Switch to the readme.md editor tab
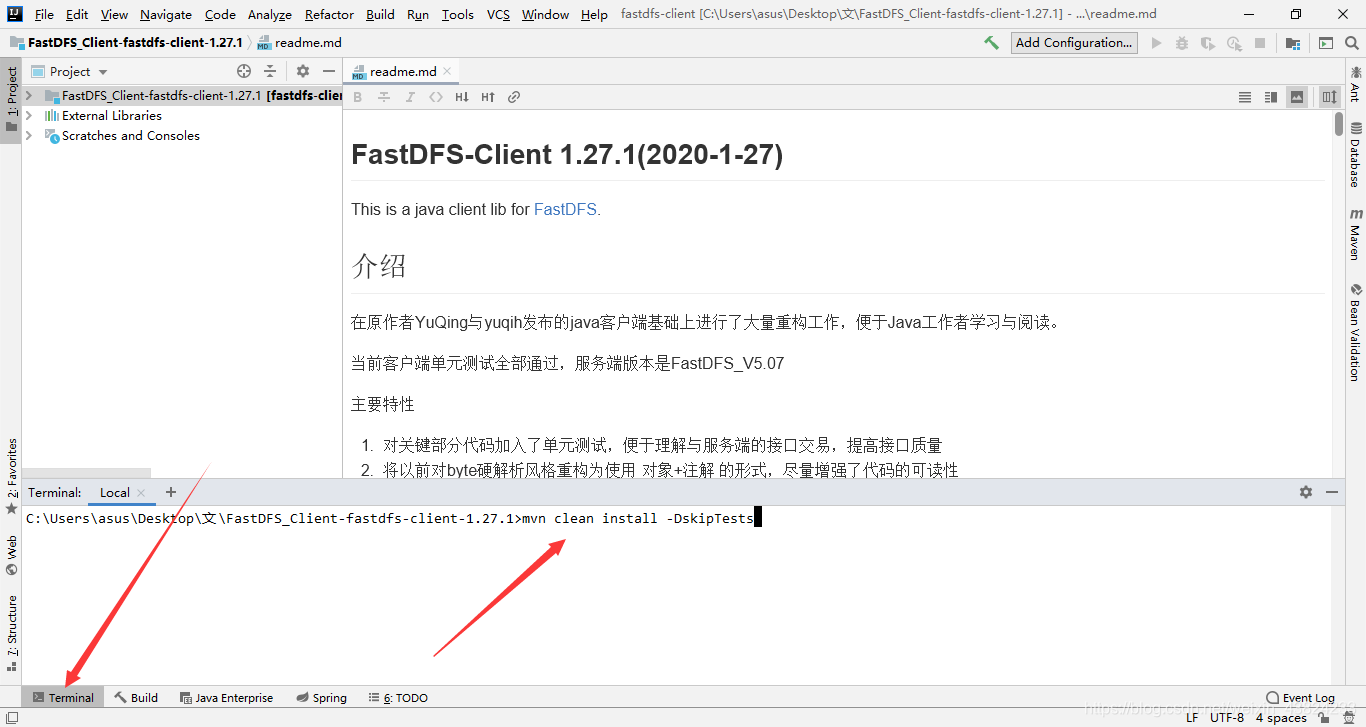The height and width of the screenshot is (727, 1366). point(403,71)
